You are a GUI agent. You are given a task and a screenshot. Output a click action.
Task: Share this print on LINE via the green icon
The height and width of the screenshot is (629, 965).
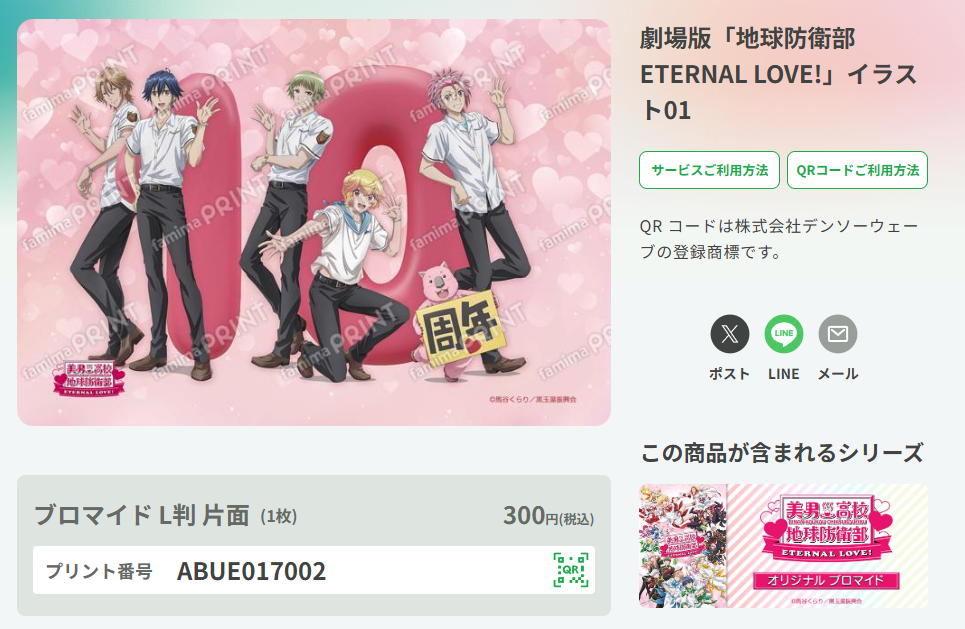pyautogui.click(x=783, y=334)
